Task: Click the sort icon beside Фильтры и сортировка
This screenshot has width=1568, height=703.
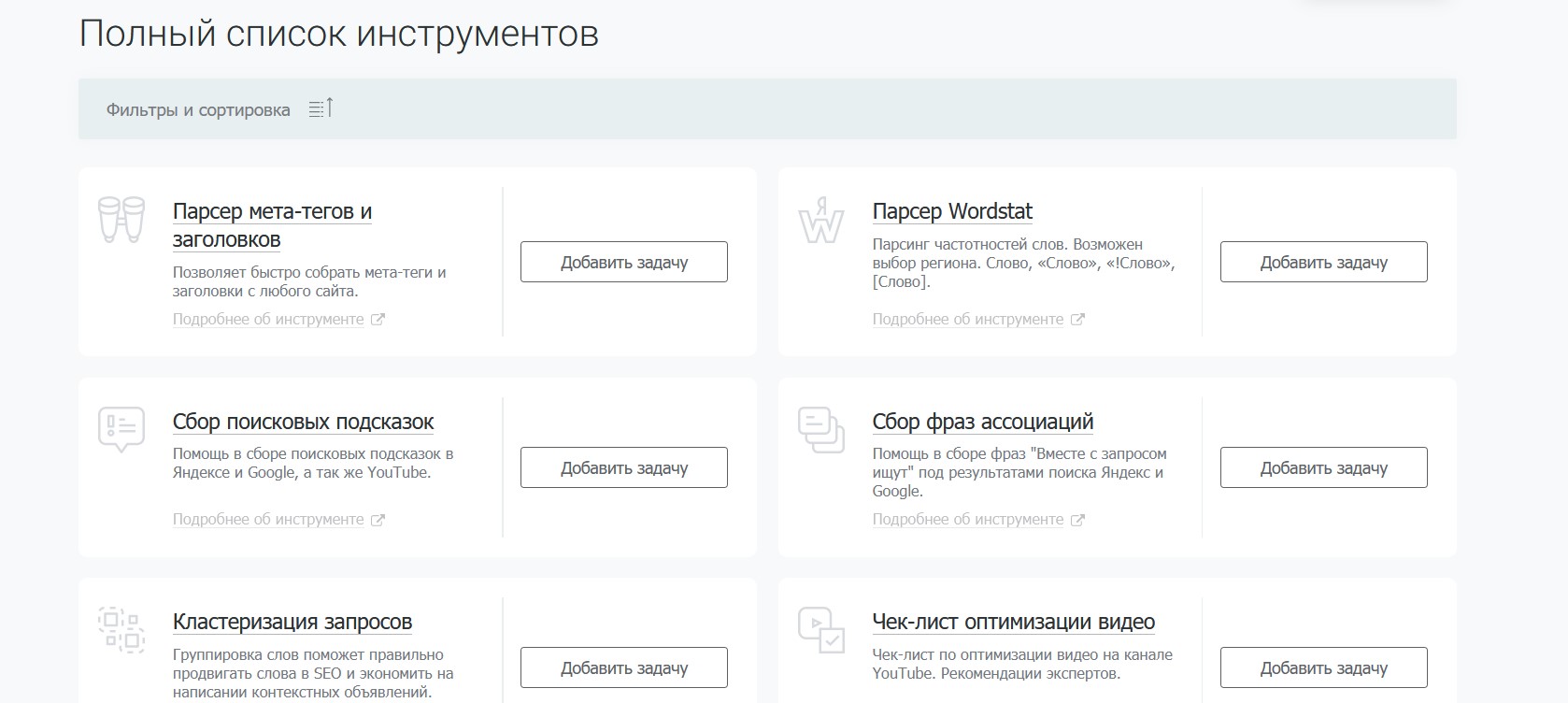Action: [x=321, y=109]
